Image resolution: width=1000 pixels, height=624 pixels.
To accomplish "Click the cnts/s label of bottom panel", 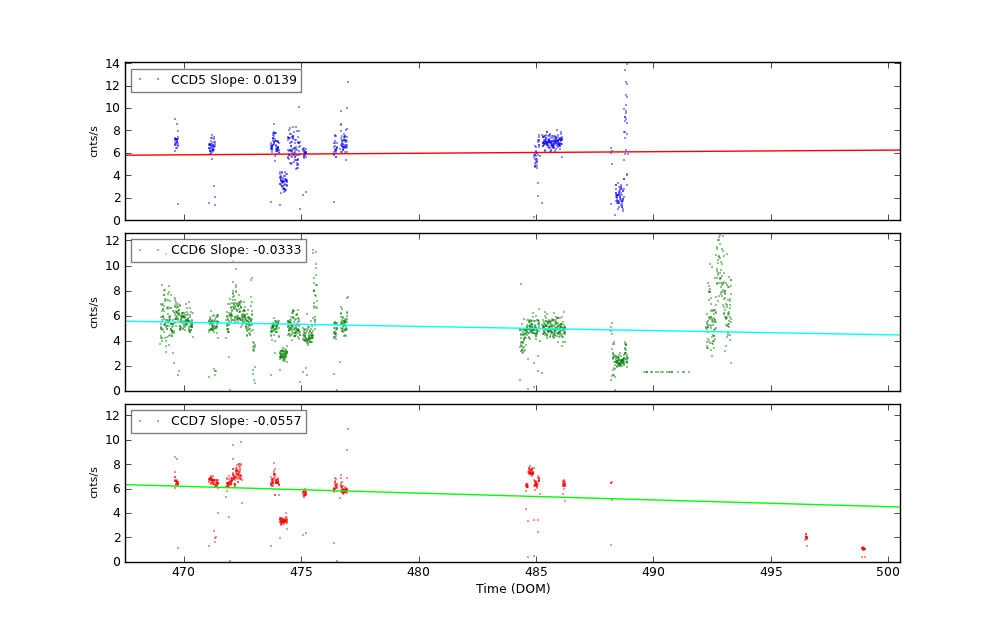I will 94,483.
